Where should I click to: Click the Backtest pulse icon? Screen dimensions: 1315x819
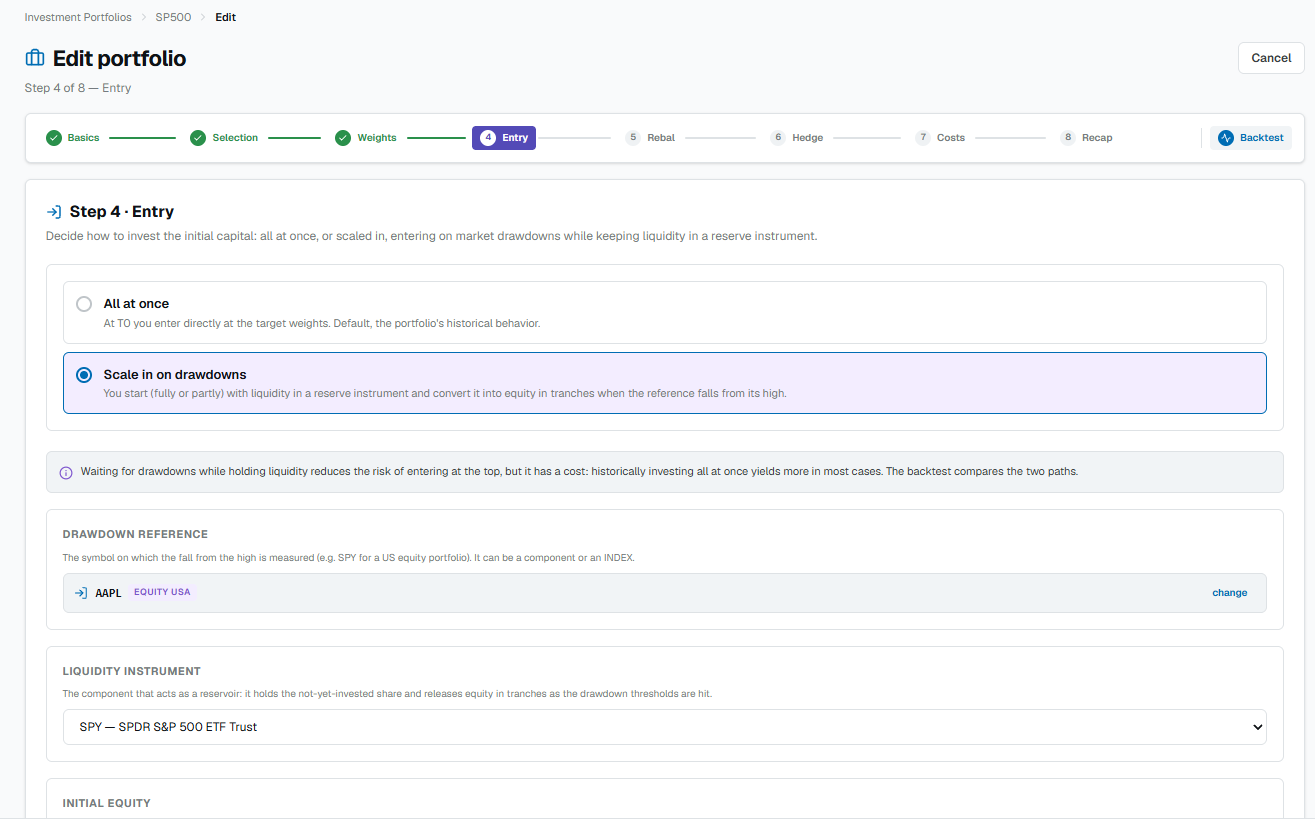(x=1226, y=138)
